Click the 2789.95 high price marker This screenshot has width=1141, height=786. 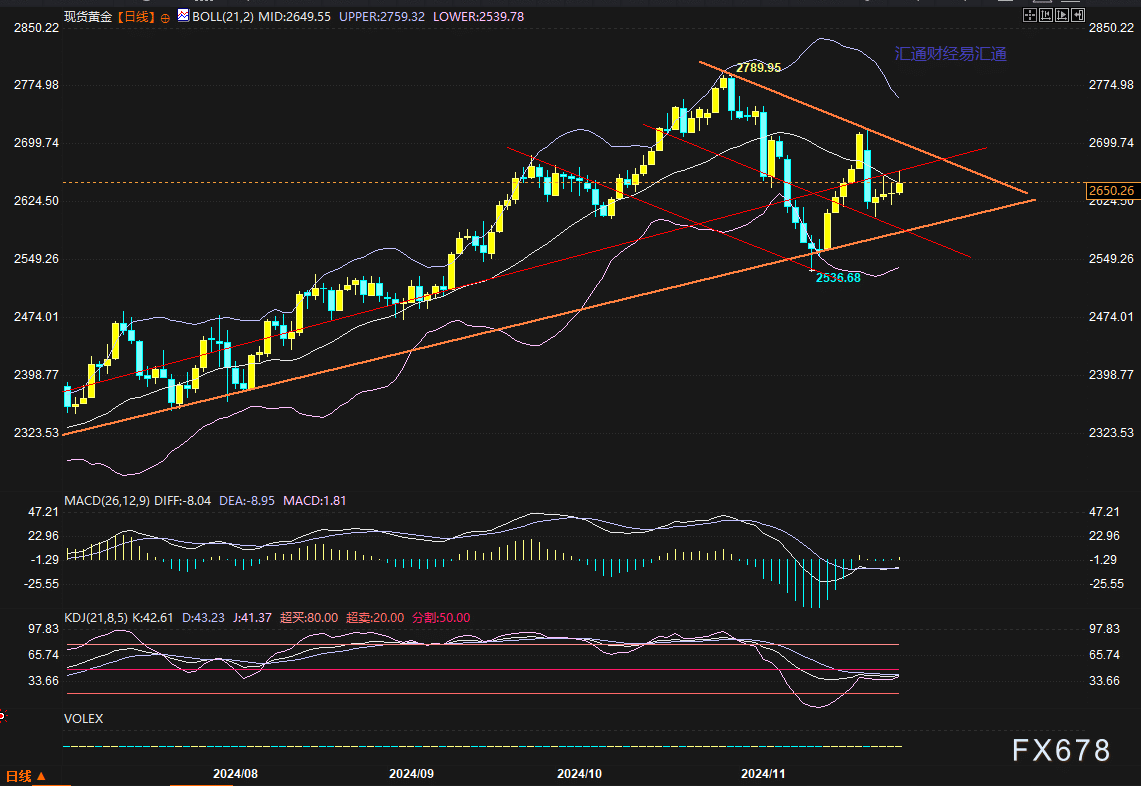pyautogui.click(x=758, y=68)
